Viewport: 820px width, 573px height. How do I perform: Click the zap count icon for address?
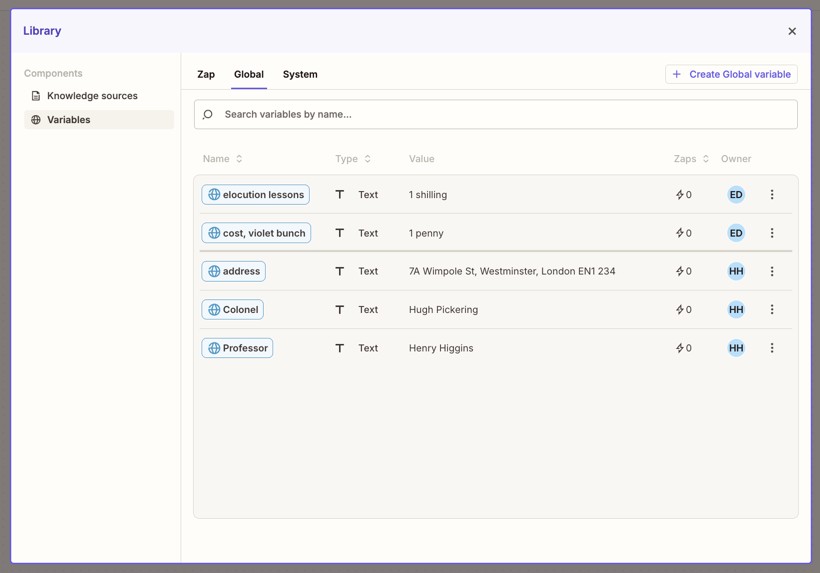coord(680,271)
